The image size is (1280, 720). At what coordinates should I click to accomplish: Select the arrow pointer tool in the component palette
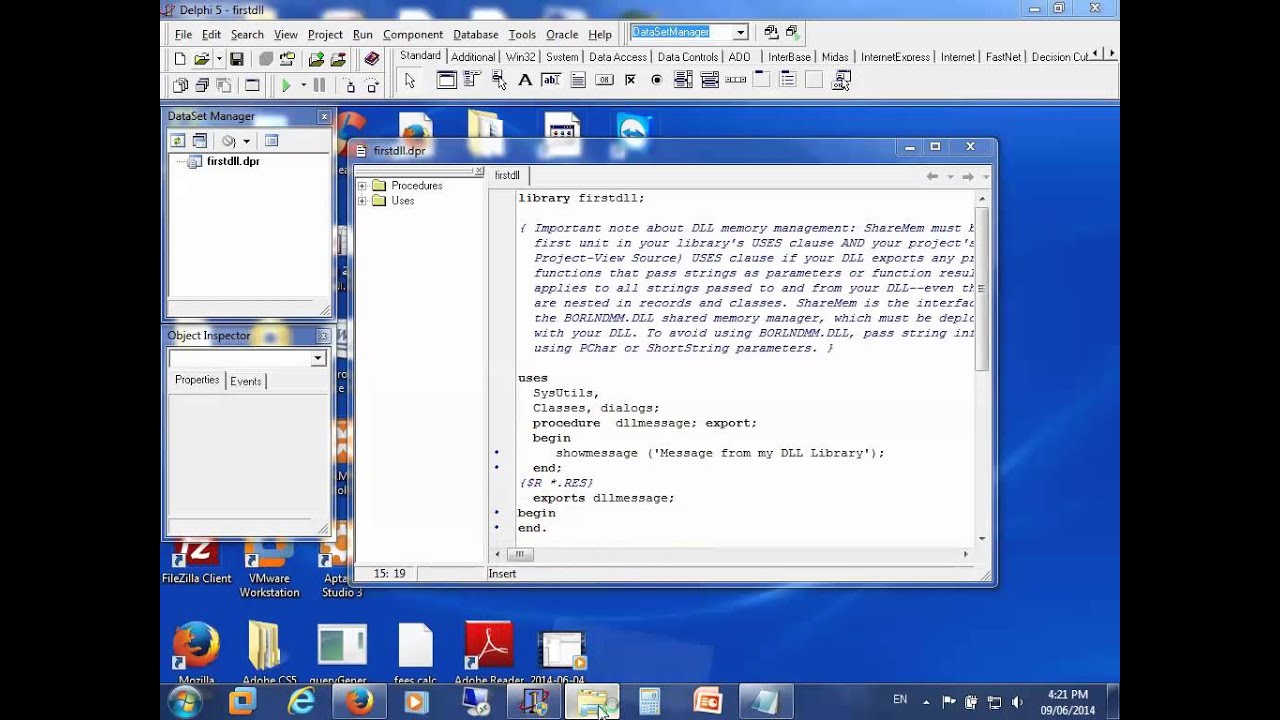[x=410, y=81]
